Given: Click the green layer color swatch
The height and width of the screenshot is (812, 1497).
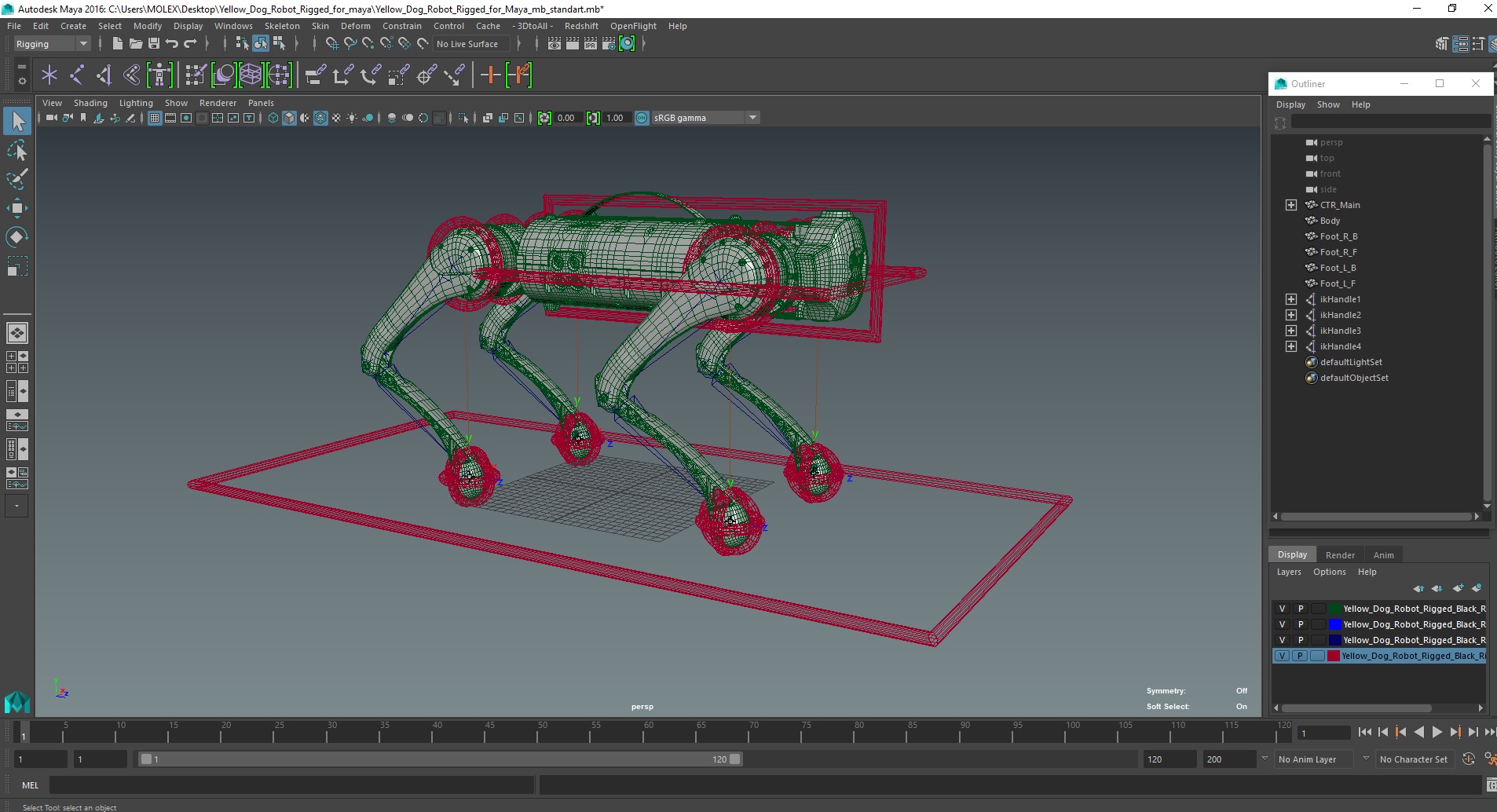Looking at the screenshot, I should click(1334, 609).
